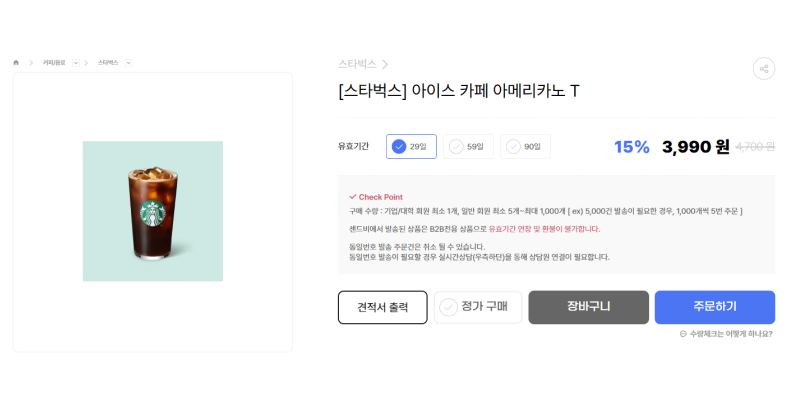Open the 스타벅스 breadcrumb category
The image size is (800, 400).
[x=108, y=63]
